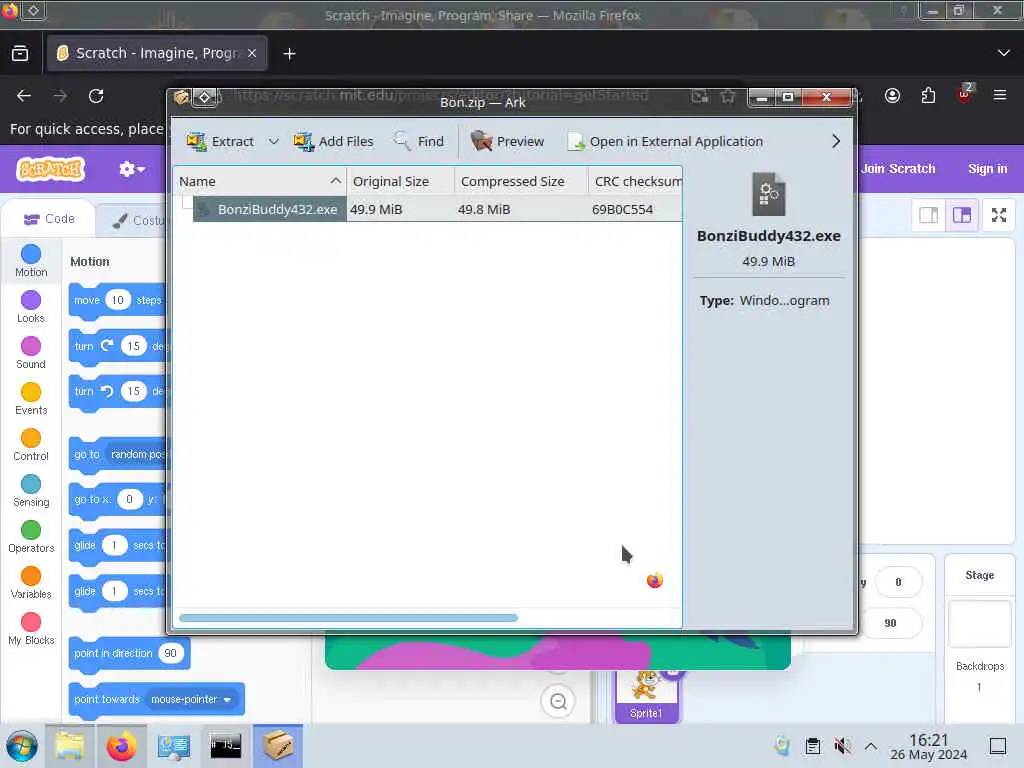This screenshot has height=768, width=1024.
Task: Switch to large stage layout
Action: pyautogui.click(x=961, y=215)
